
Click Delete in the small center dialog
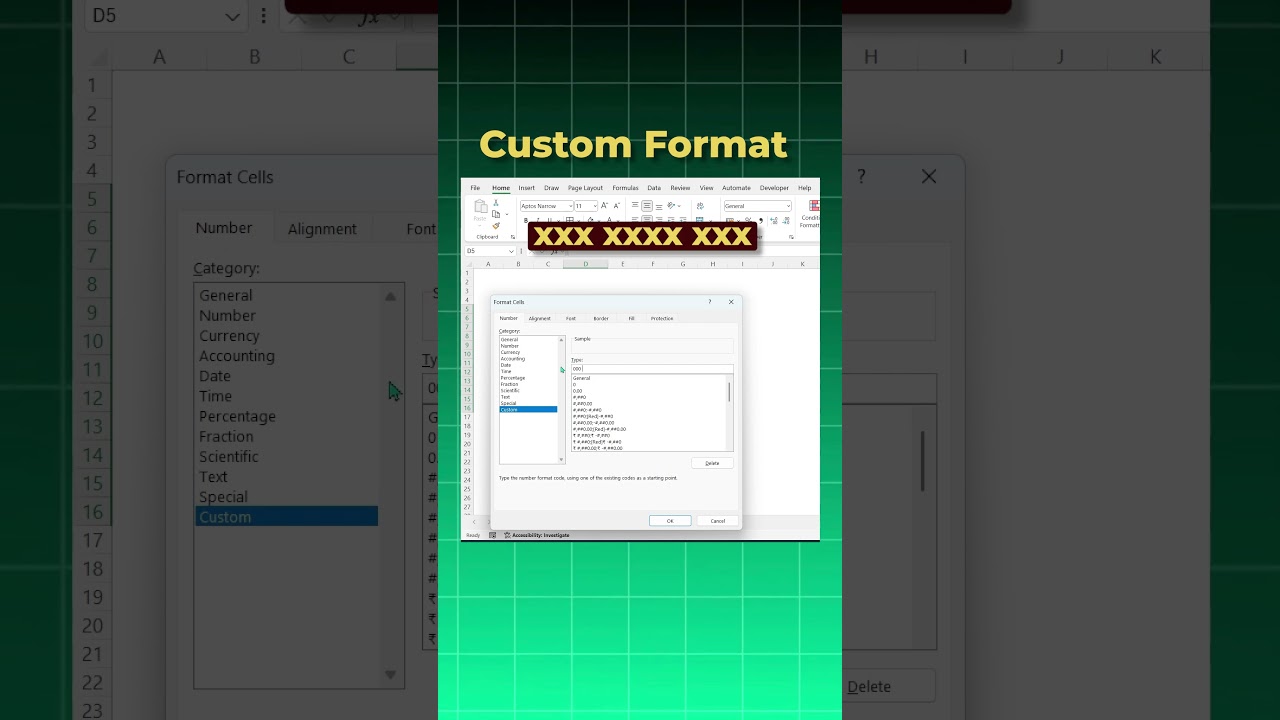712,463
